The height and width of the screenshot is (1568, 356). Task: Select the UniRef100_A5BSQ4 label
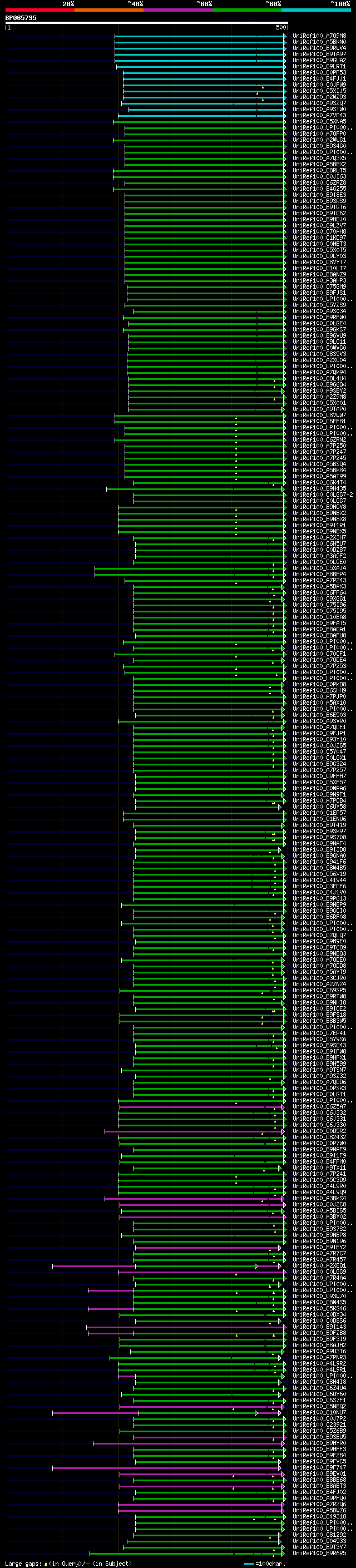point(319,464)
